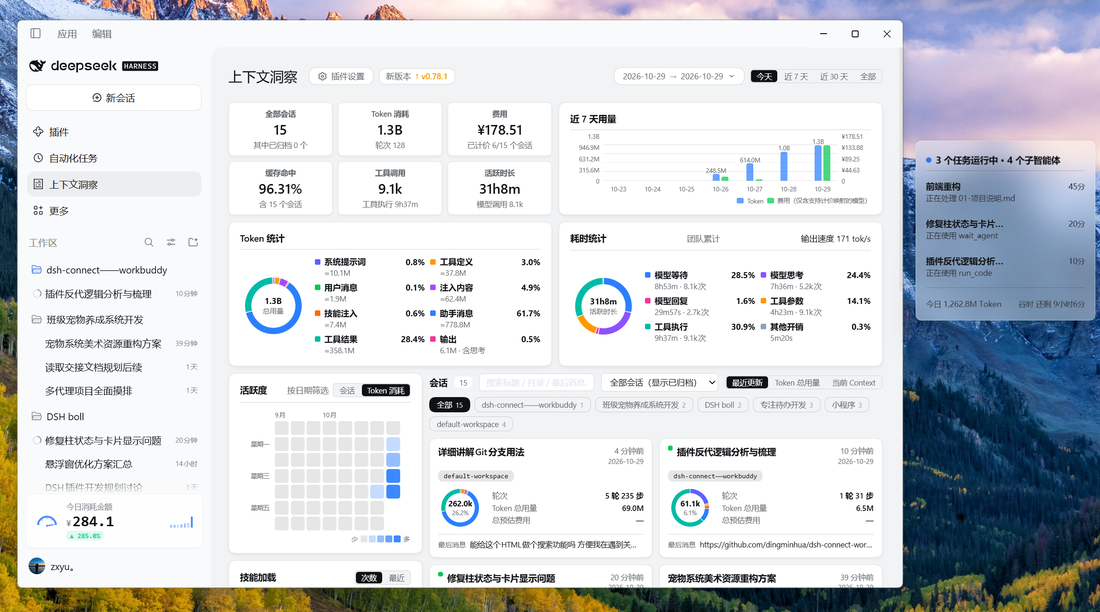
Task: Filter sessions by 小程序 chip
Action: 847,404
